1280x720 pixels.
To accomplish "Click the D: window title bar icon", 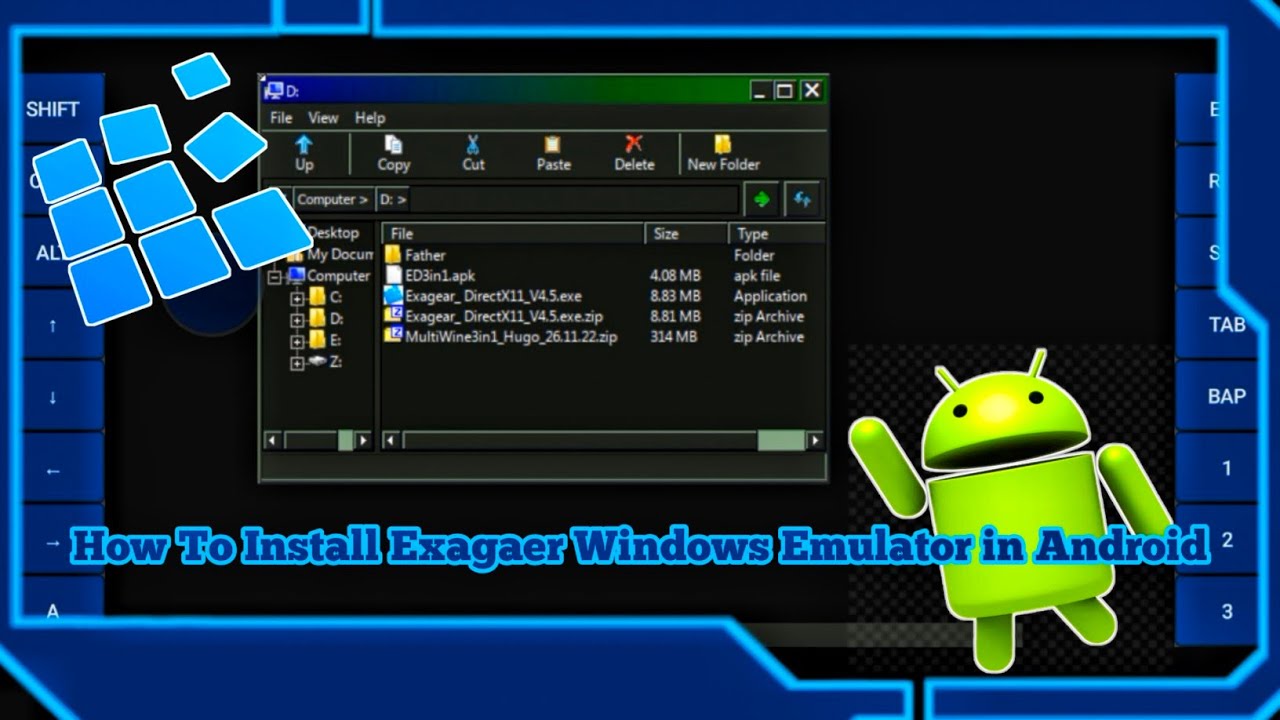I will [273, 91].
